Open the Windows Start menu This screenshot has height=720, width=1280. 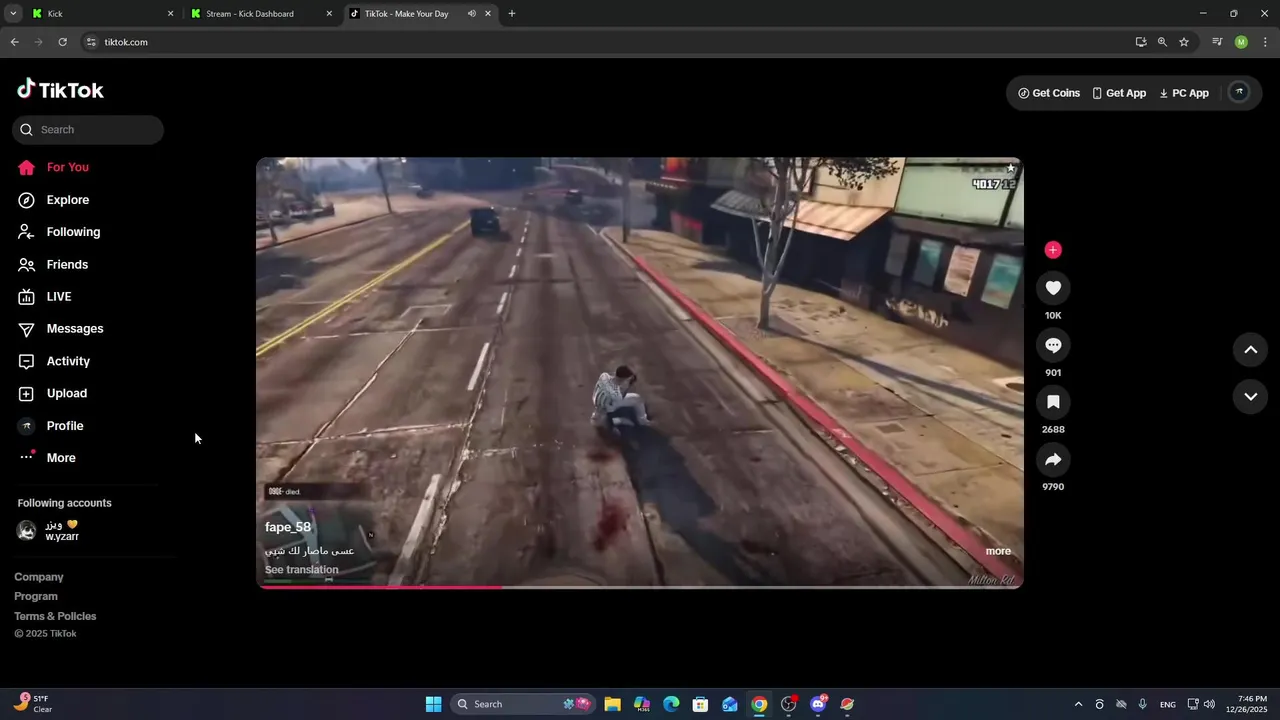click(x=433, y=704)
